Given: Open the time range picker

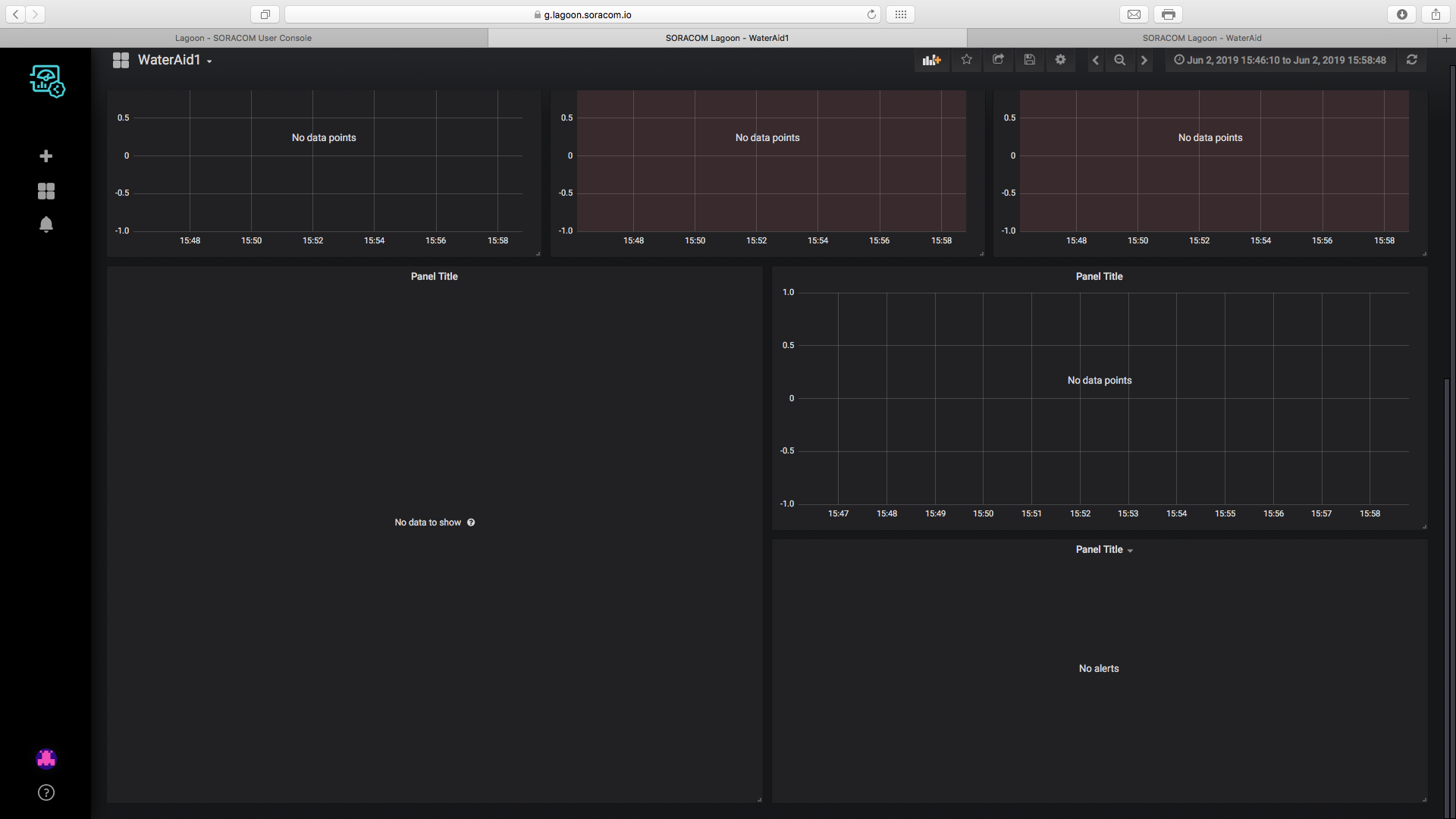Looking at the screenshot, I should click(1280, 60).
